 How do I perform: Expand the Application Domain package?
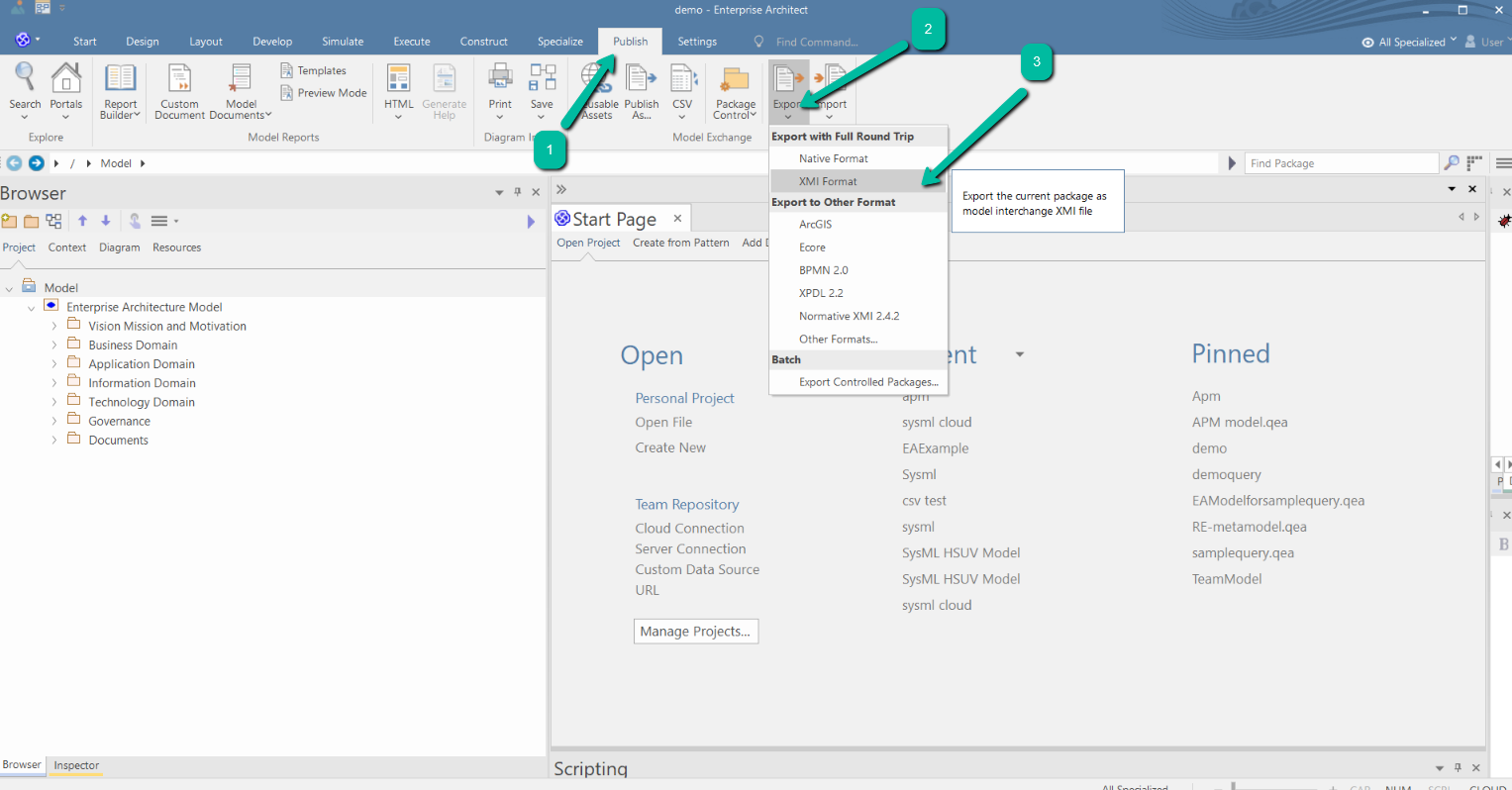click(x=53, y=364)
